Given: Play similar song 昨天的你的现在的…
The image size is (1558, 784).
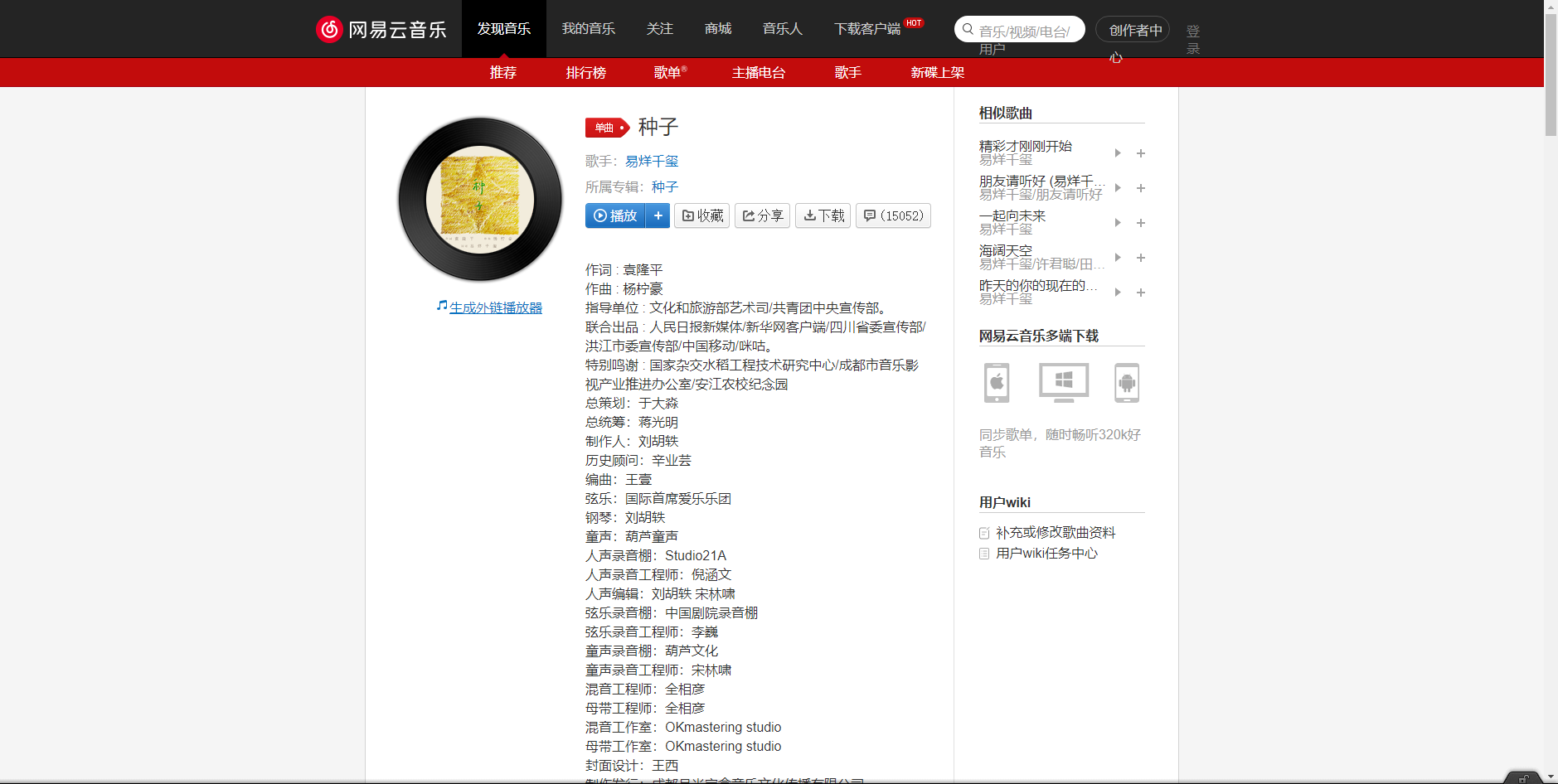Looking at the screenshot, I should click(x=1118, y=292).
